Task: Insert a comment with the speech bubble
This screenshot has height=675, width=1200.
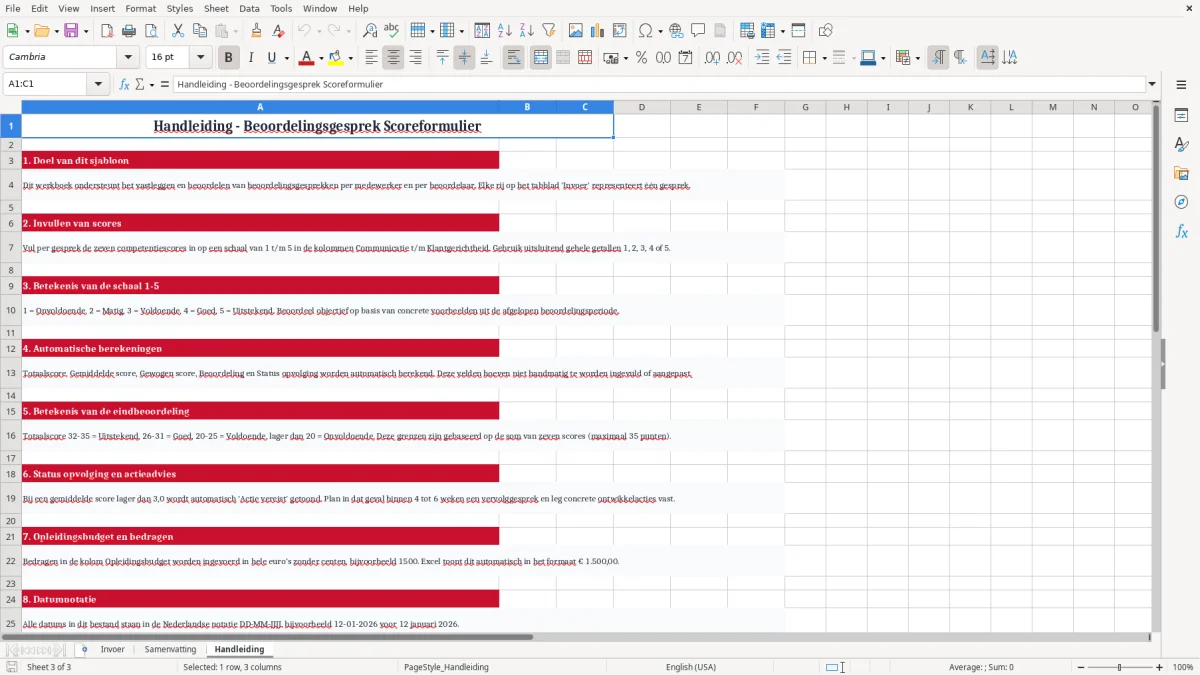Action: [699, 31]
